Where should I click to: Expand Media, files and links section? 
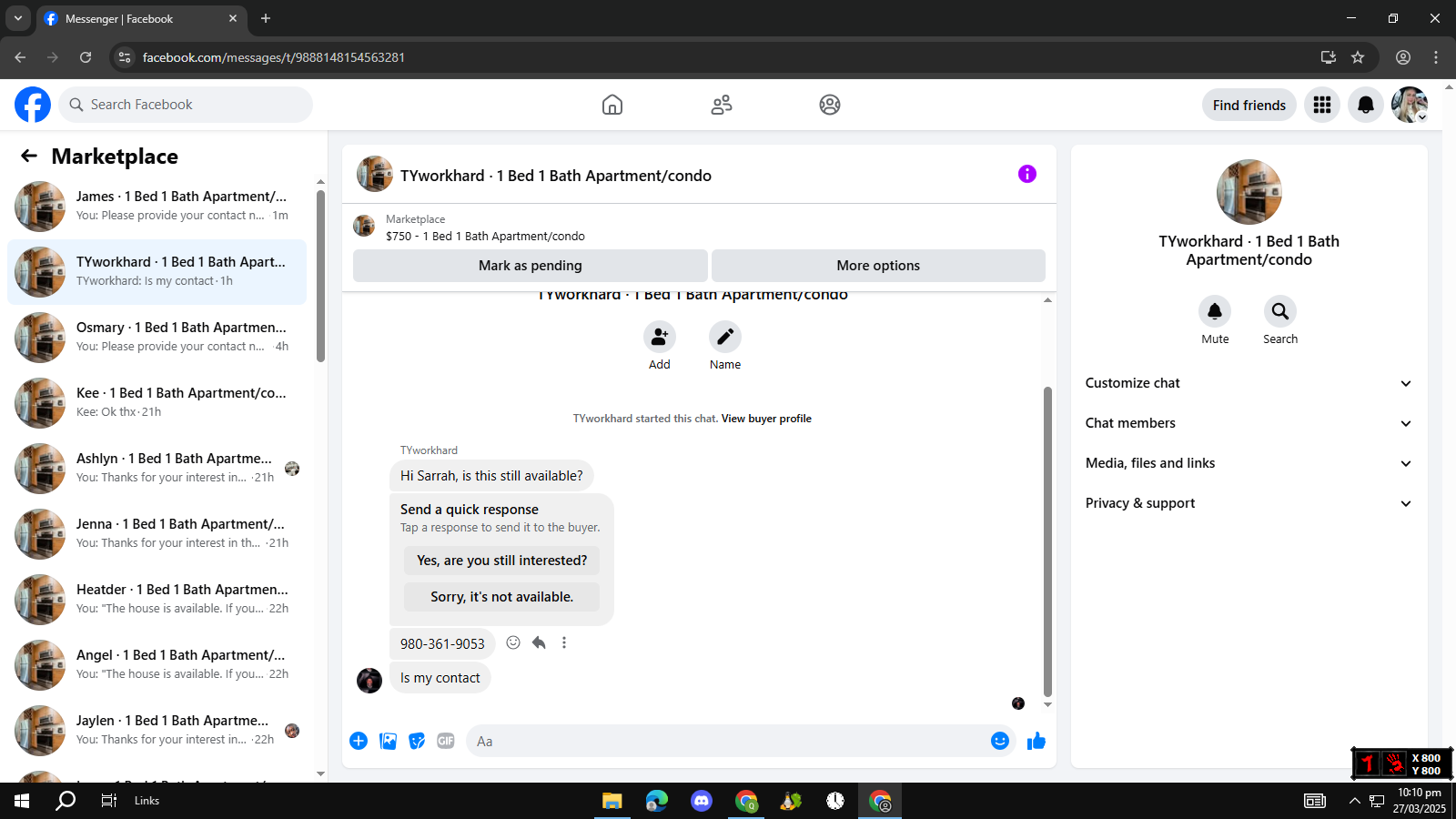tap(1249, 463)
